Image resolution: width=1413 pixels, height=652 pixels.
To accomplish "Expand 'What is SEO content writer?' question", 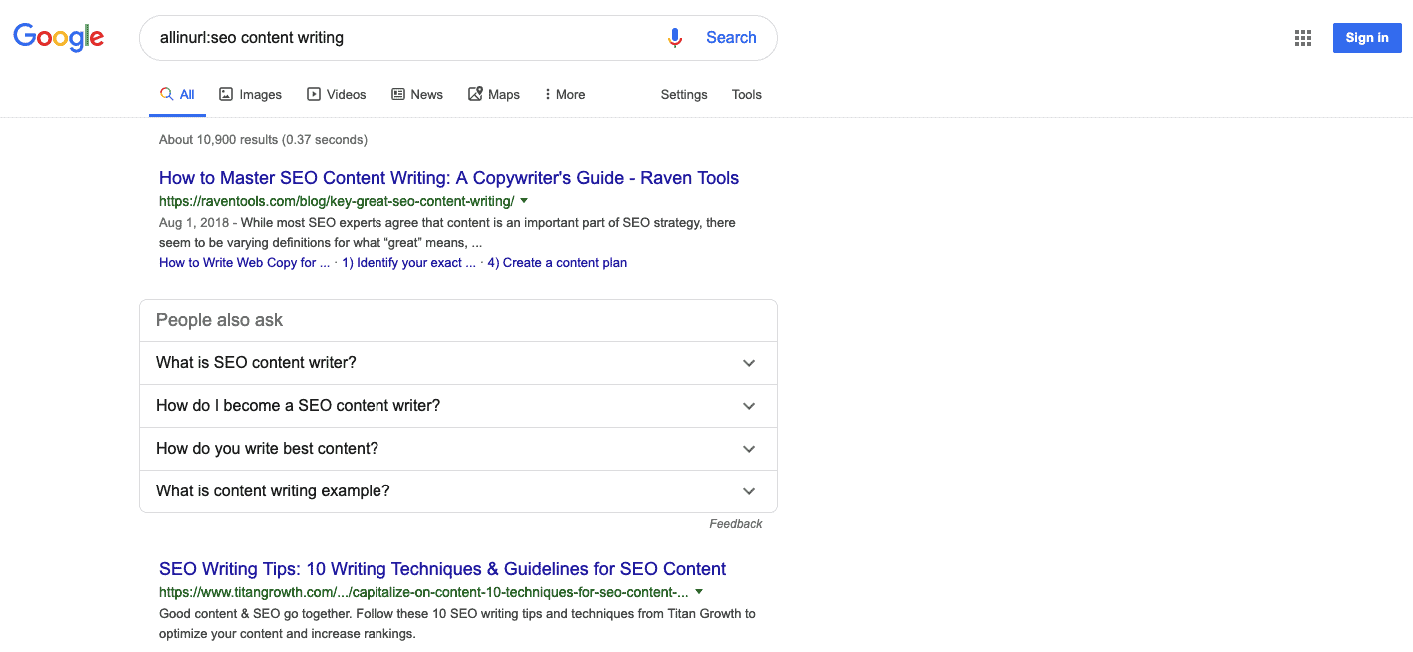I will click(748, 363).
